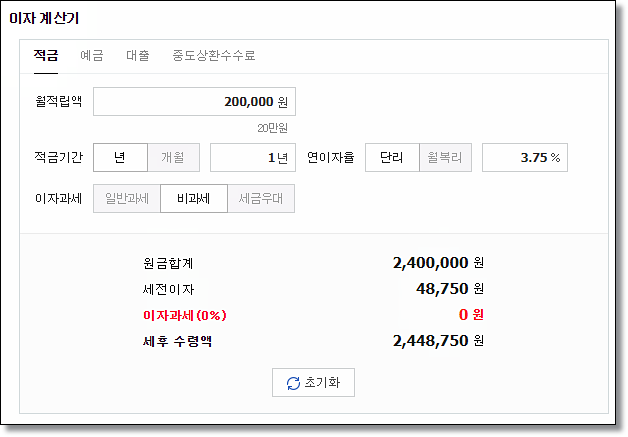Image resolution: width=628 pixels, height=437 pixels.
Task: Select the 중도상환수수료 tab
Action: [x=214, y=55]
